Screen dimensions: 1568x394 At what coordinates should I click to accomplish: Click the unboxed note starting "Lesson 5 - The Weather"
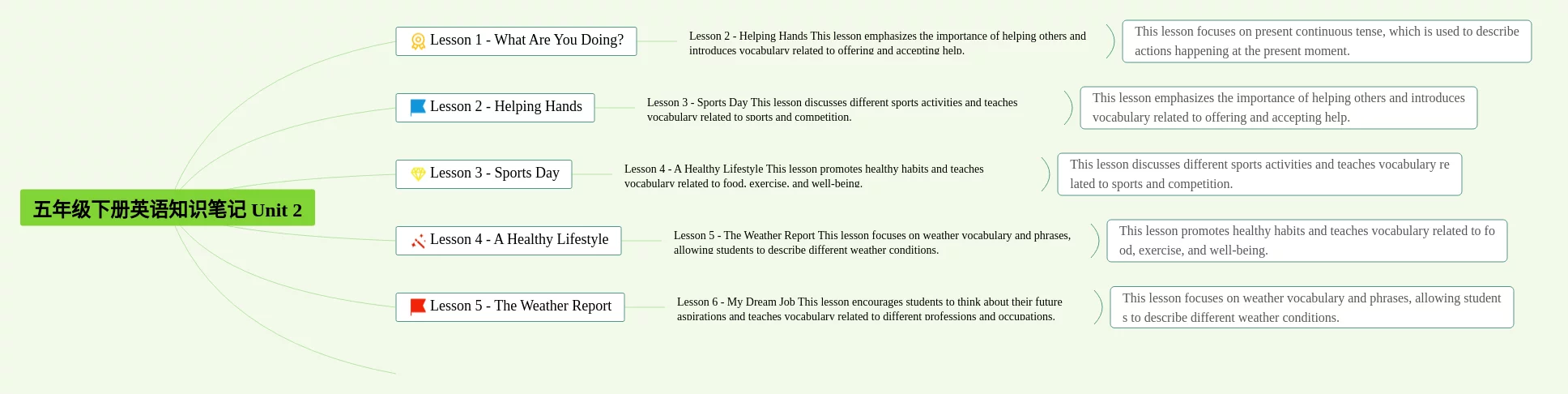(x=871, y=242)
